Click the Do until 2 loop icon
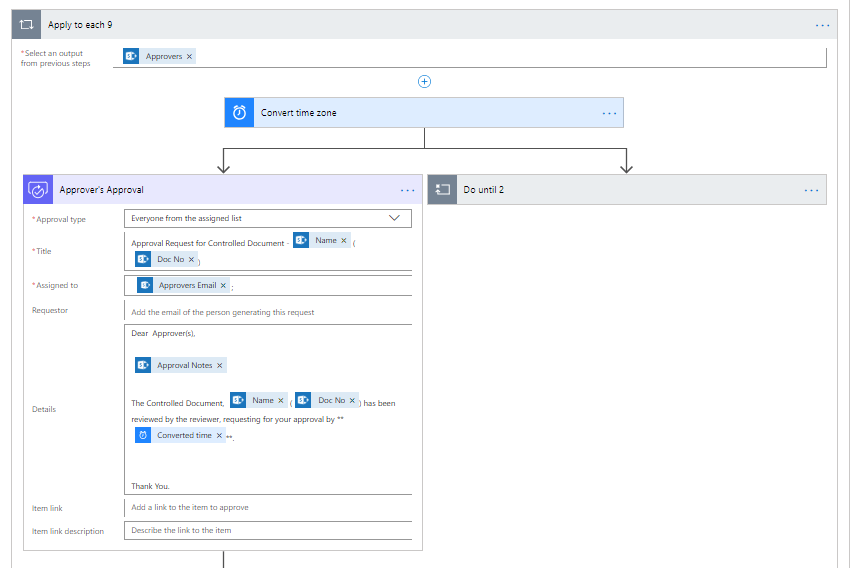This screenshot has width=862, height=568. point(443,190)
